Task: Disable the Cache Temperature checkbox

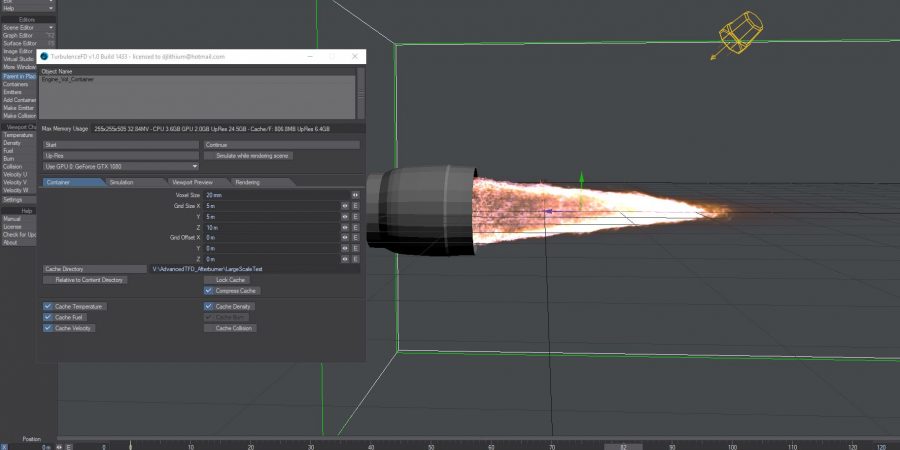Action: 48,306
